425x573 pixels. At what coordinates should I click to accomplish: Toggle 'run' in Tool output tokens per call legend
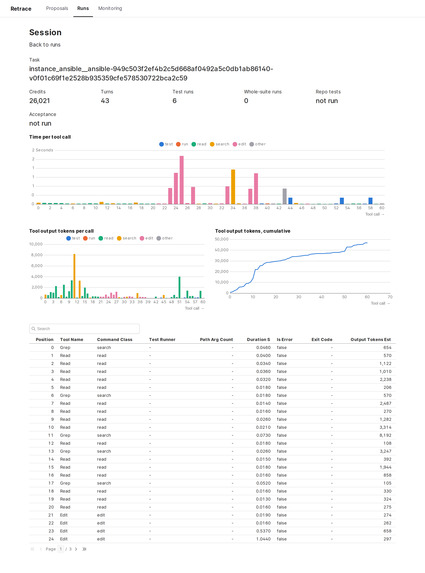pyautogui.click(x=89, y=238)
